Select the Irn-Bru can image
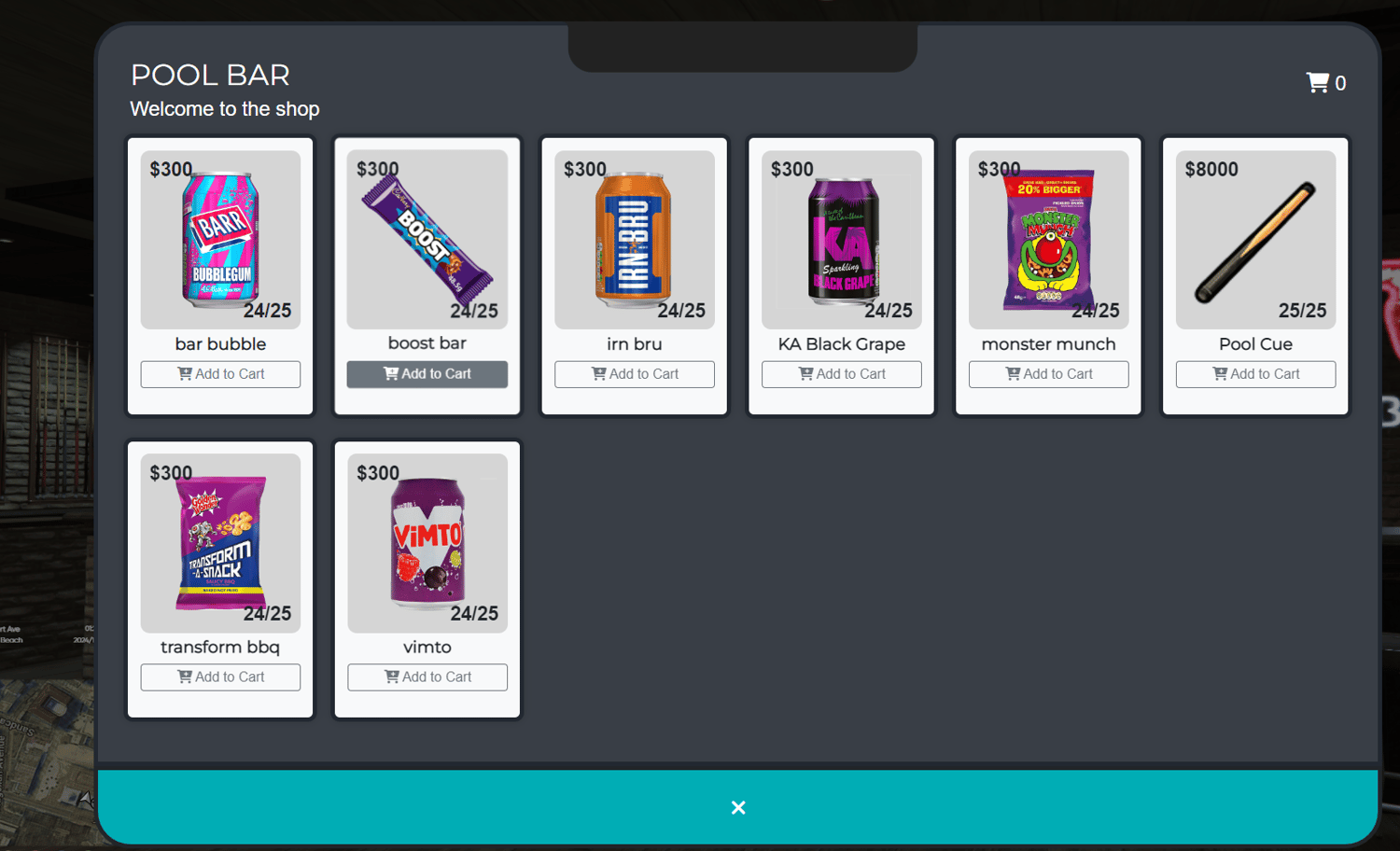The height and width of the screenshot is (851, 1400). pyautogui.click(x=635, y=240)
